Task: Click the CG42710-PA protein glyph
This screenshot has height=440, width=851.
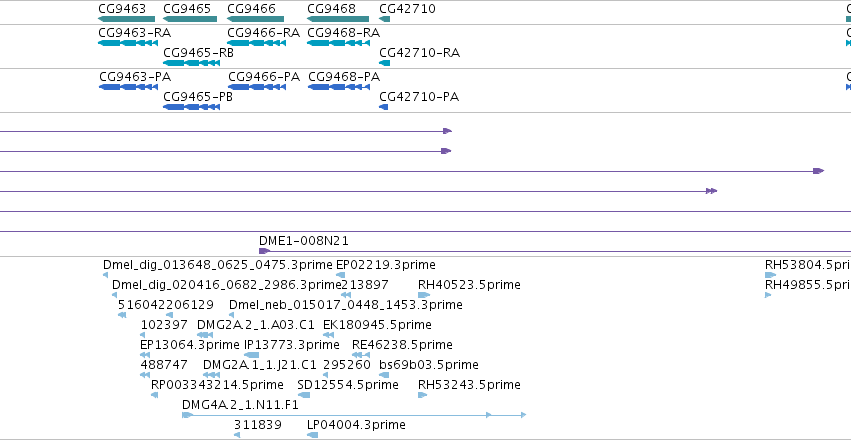Action: [383, 107]
